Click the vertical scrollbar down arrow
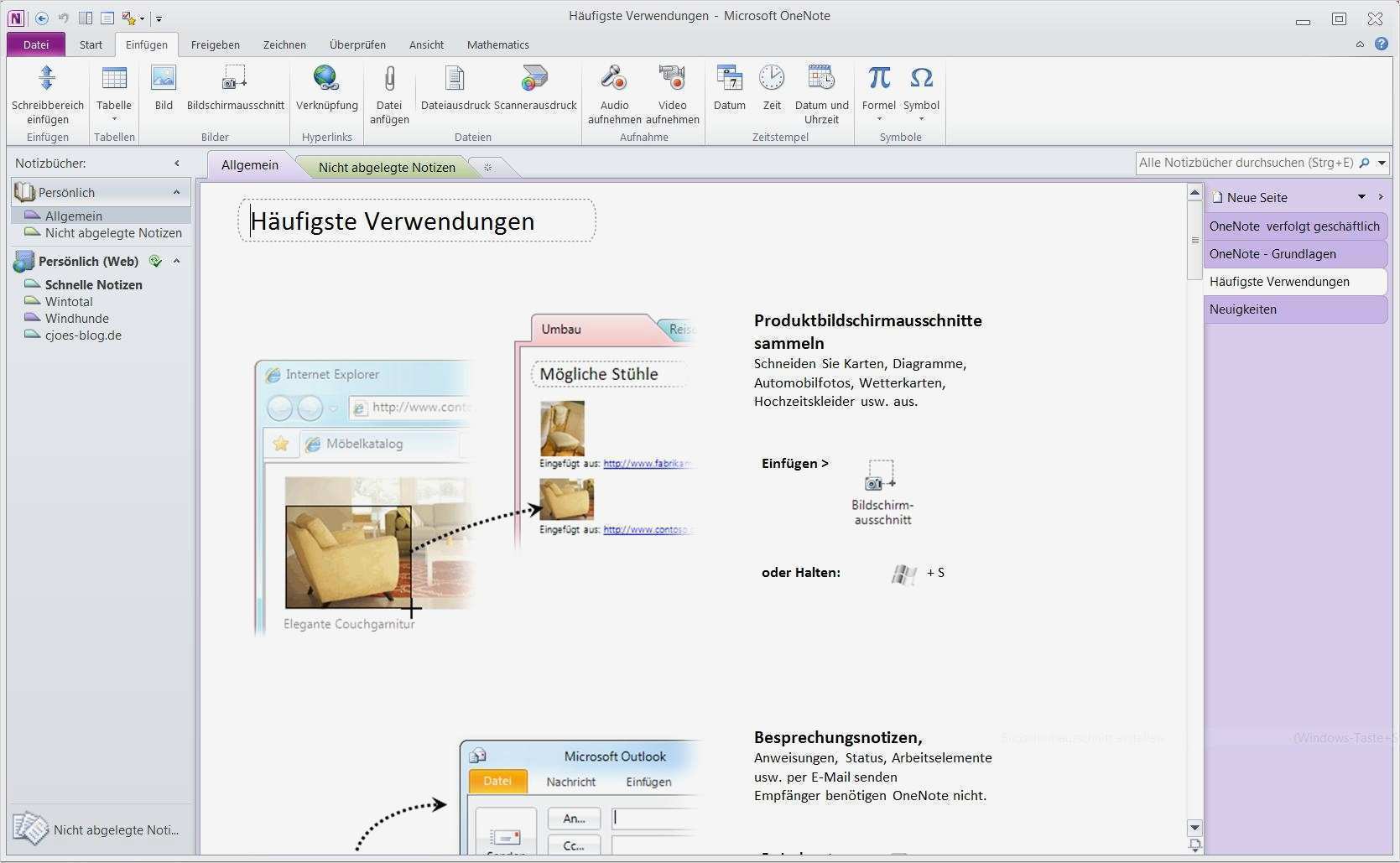This screenshot has width=1400, height=863. click(1195, 828)
